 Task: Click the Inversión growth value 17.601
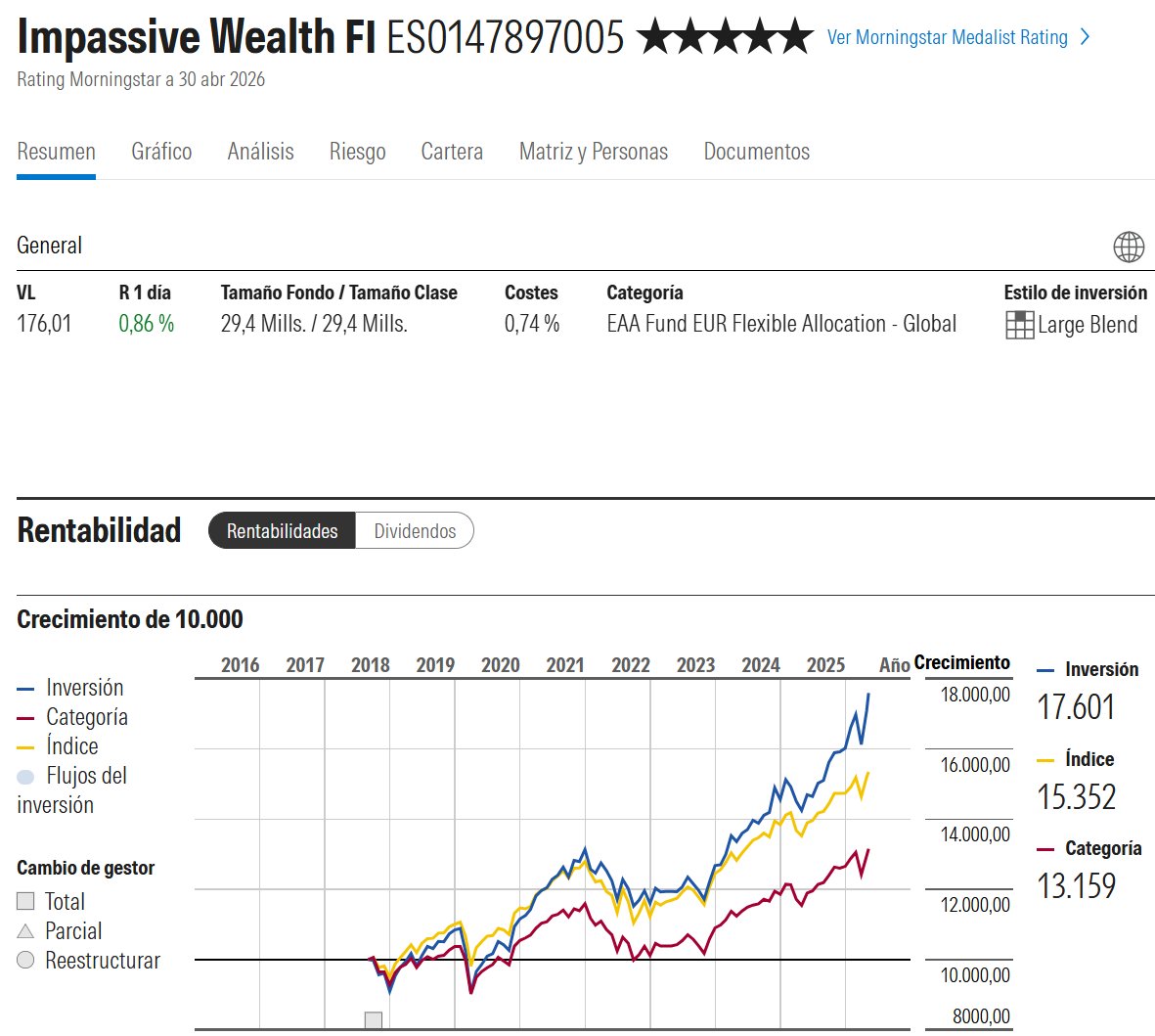point(1076,707)
